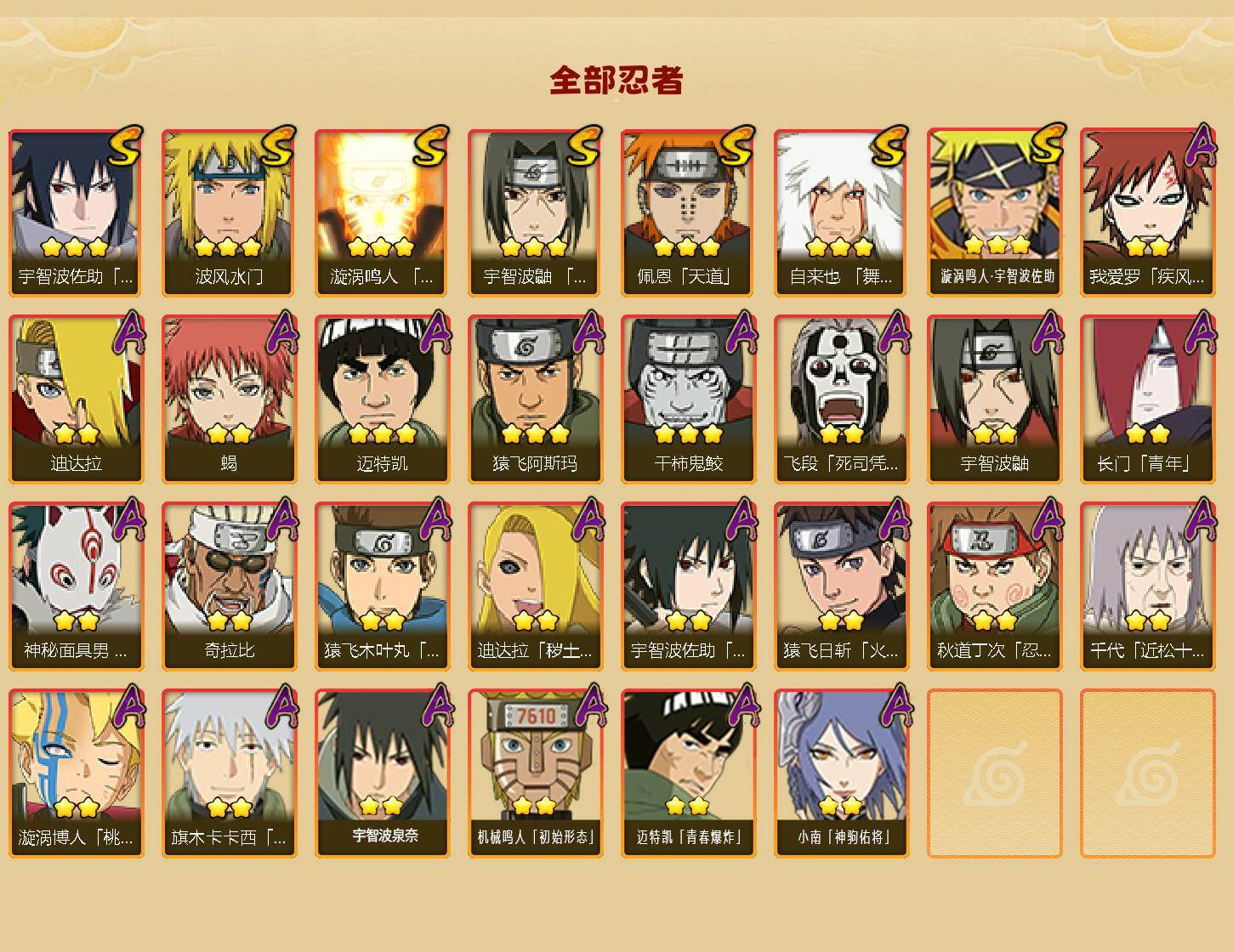Image resolution: width=1233 pixels, height=952 pixels.
Task: Choose the white-haired 自来也 S-rank card
Action: pyautogui.click(x=841, y=212)
